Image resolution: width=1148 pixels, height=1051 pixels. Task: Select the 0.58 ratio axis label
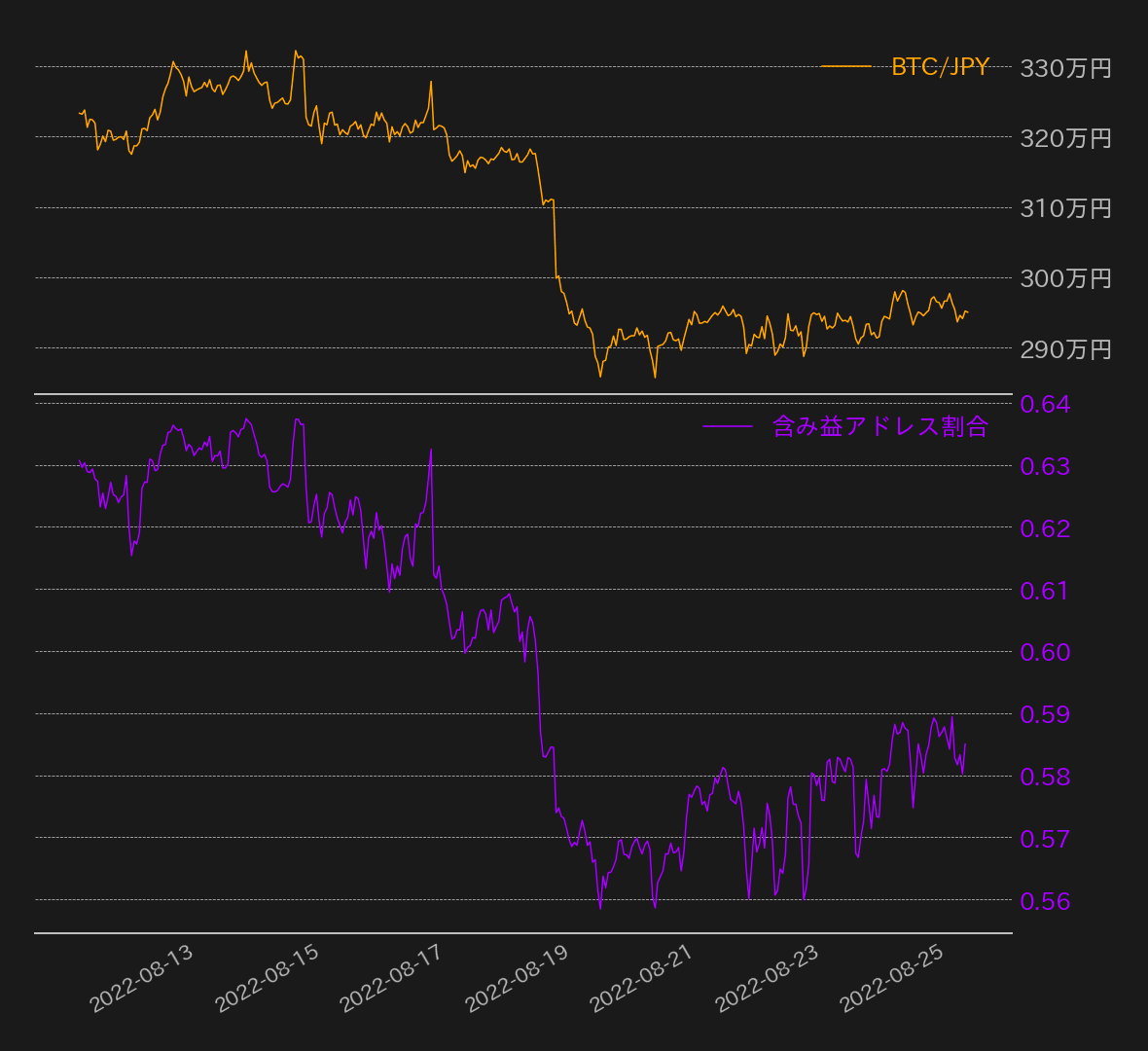(1044, 777)
